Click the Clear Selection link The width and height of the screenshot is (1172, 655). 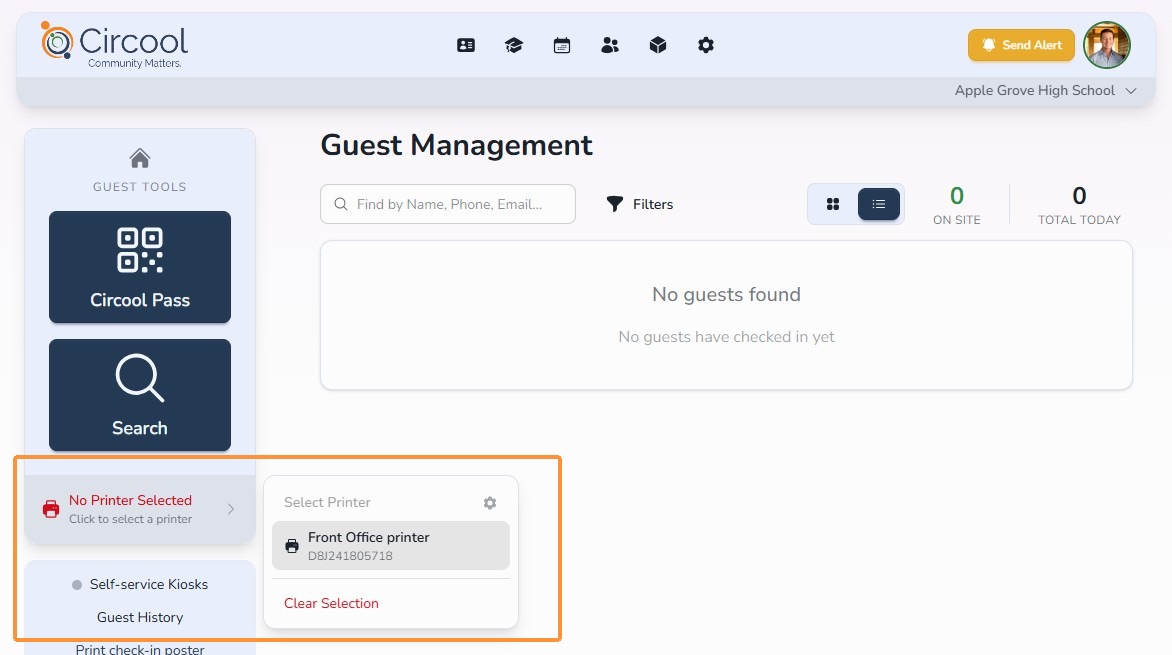[x=331, y=603]
